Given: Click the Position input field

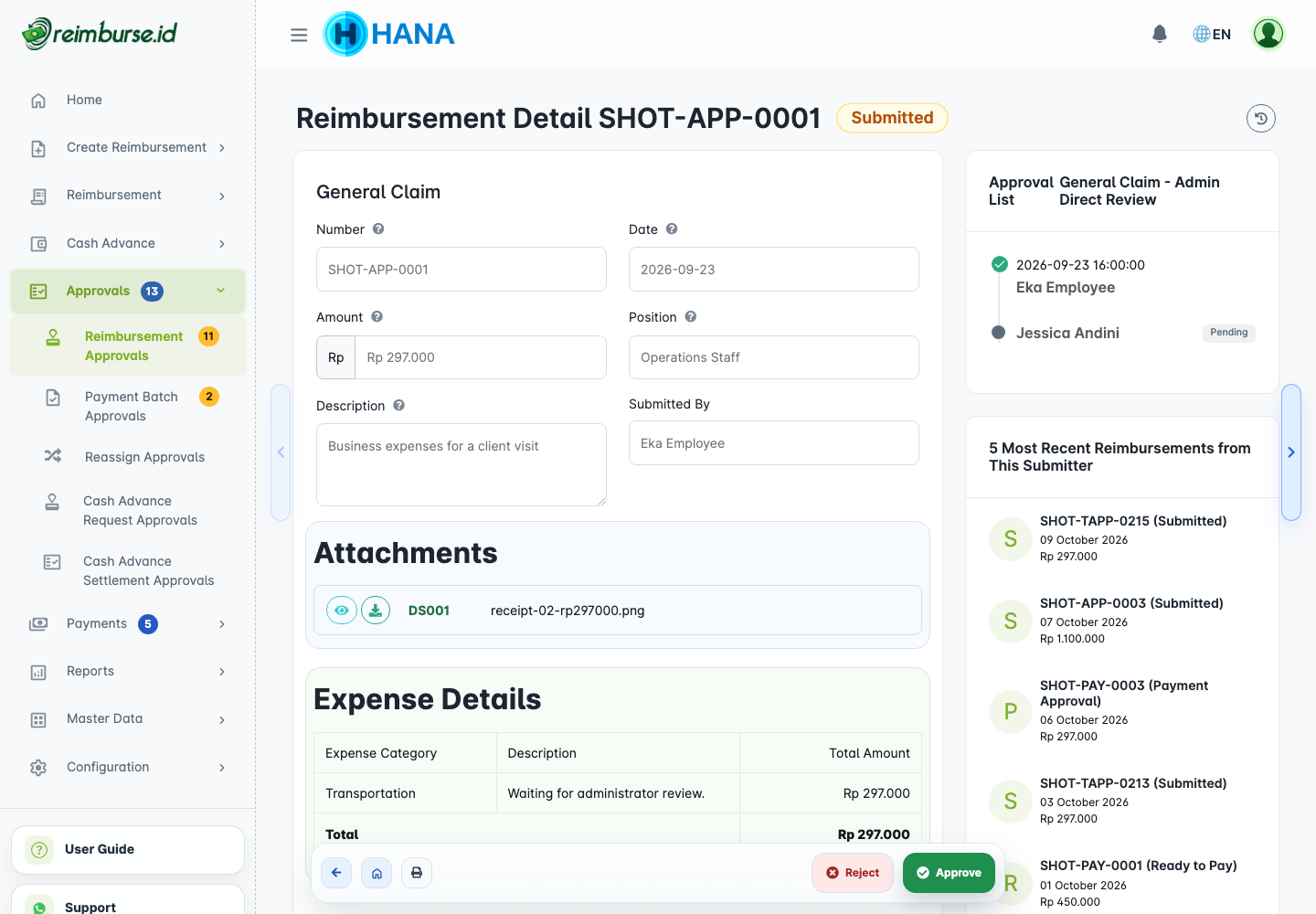Looking at the screenshot, I should (774, 357).
